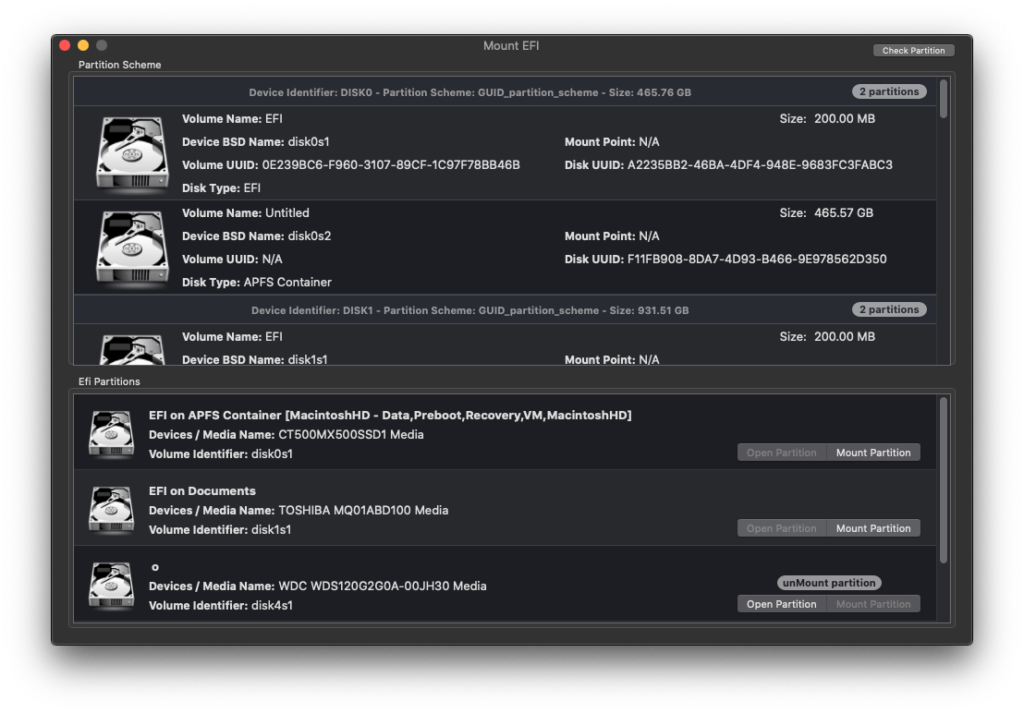Click the greyed Open Partition for disk0s1
Screen dimensions: 1024x713
781,453
